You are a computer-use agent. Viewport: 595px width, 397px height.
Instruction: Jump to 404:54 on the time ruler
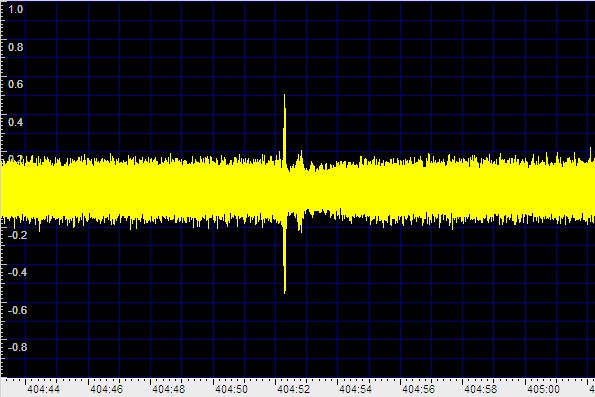point(356,389)
